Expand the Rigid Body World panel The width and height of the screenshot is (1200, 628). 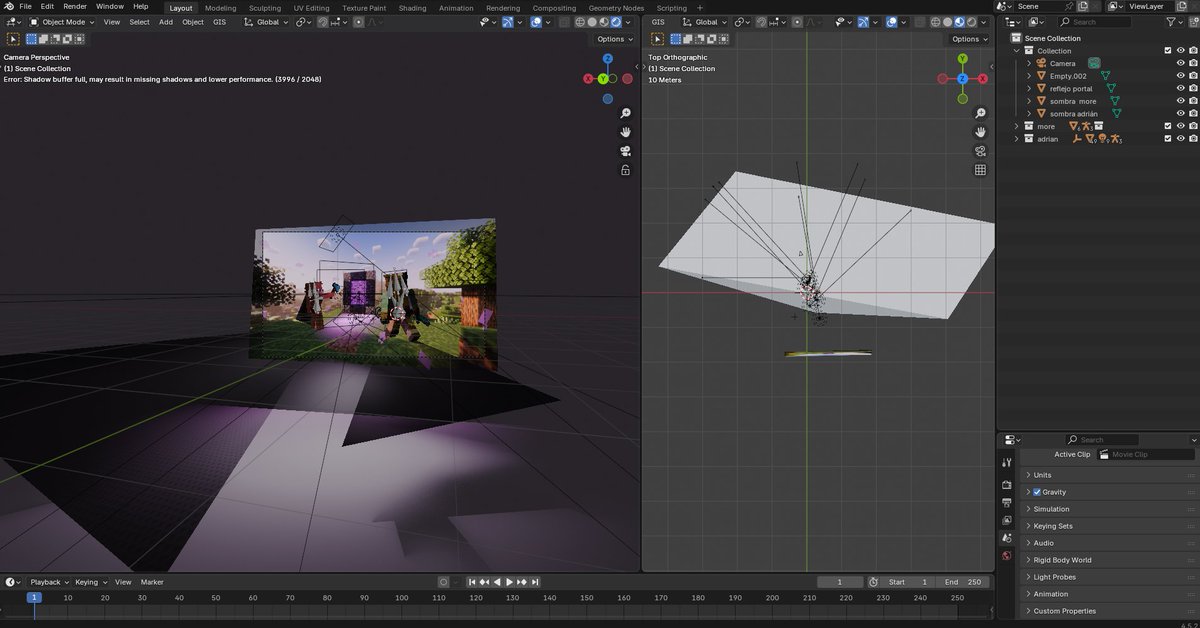pos(1108,560)
